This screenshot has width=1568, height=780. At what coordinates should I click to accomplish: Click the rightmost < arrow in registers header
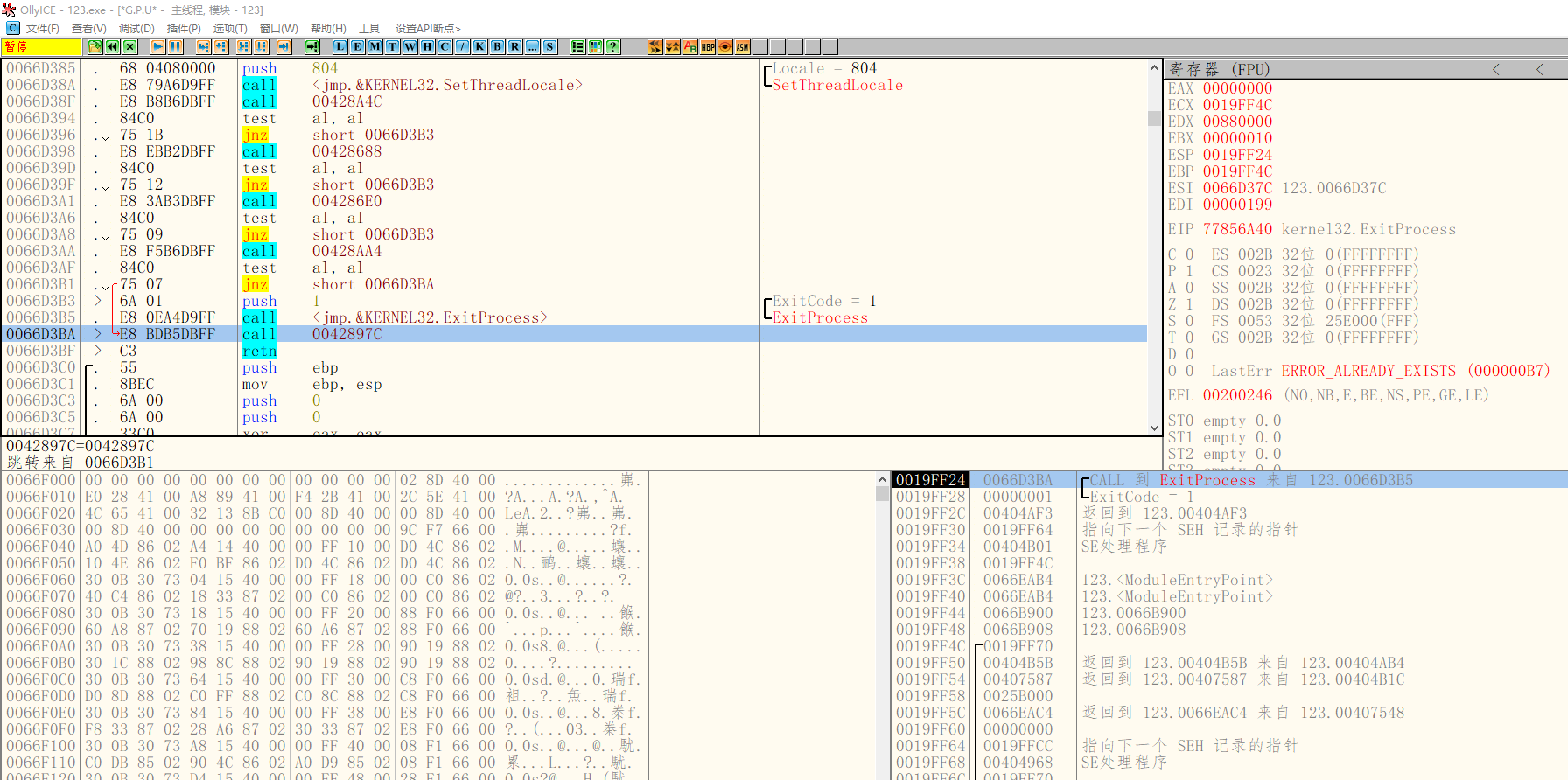1539,69
